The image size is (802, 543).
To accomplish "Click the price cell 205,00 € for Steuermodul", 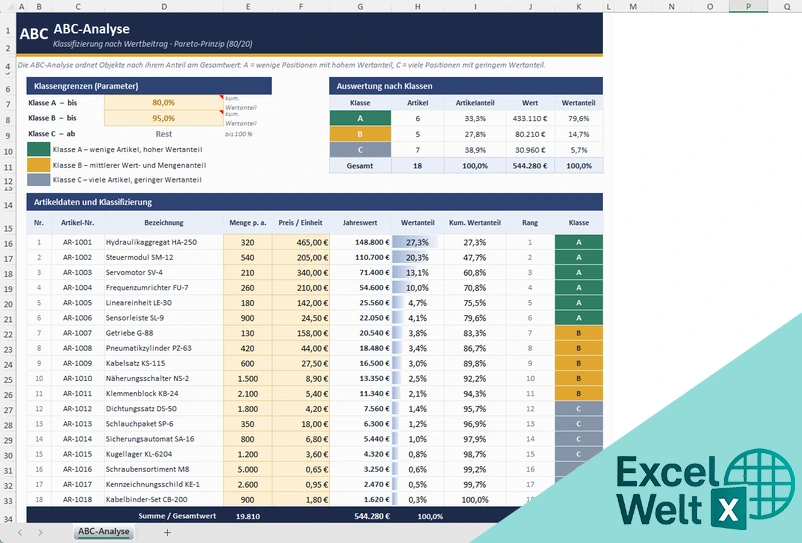I will click(301, 258).
